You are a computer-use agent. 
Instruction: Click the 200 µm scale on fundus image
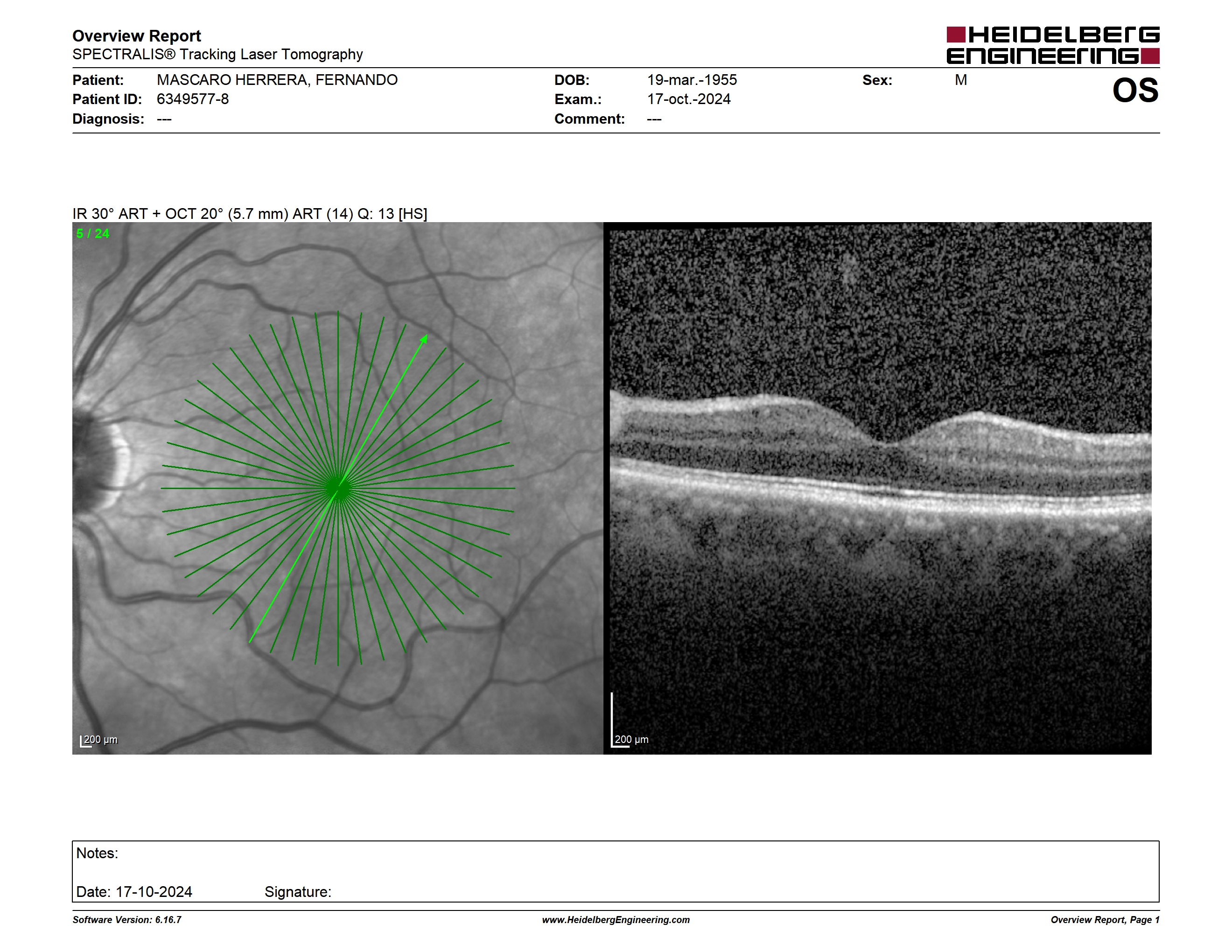[x=99, y=740]
